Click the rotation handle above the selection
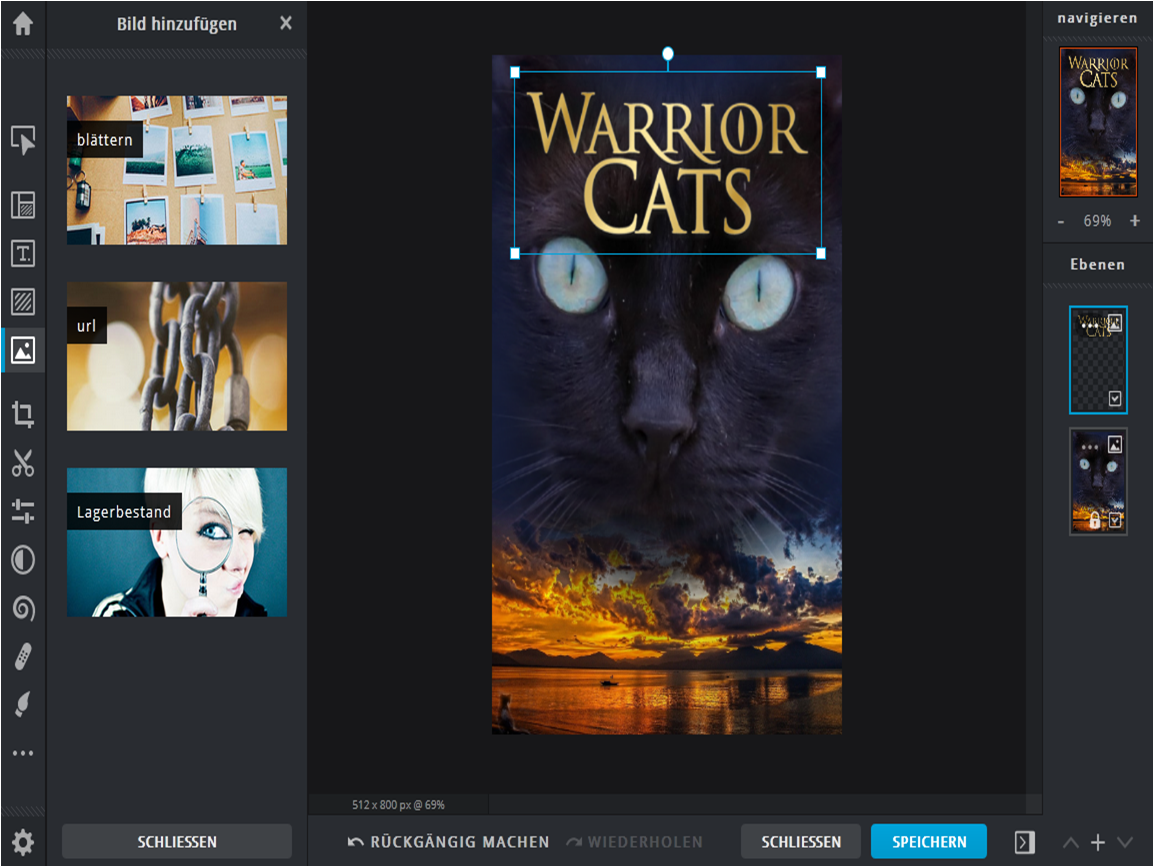The image size is (1154, 867). point(668,53)
